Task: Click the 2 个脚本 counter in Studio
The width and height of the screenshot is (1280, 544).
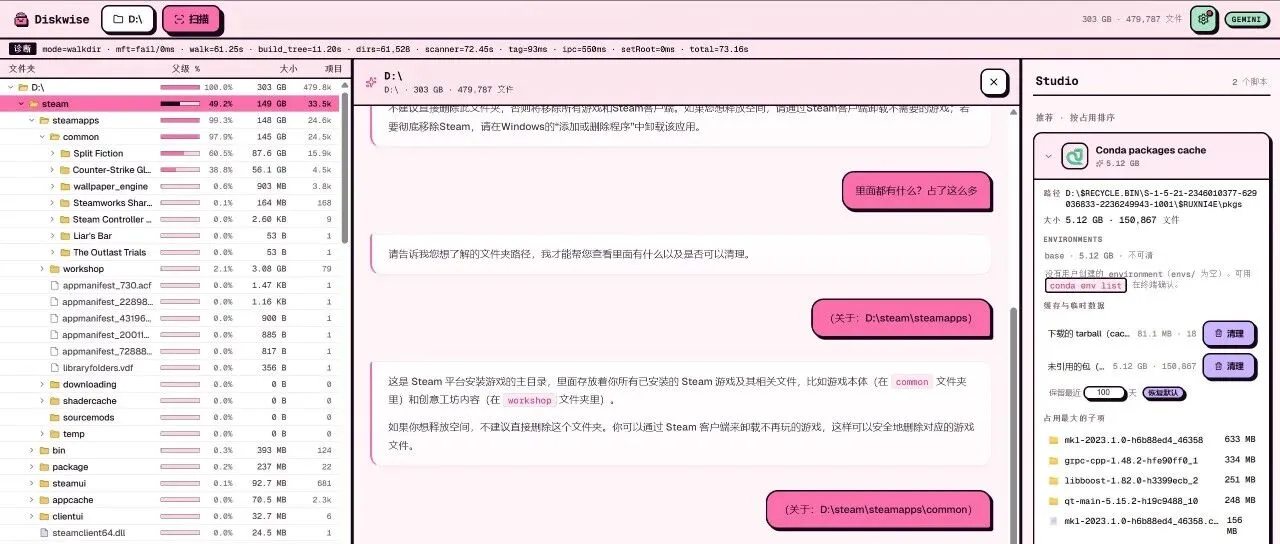Action: [1249, 81]
